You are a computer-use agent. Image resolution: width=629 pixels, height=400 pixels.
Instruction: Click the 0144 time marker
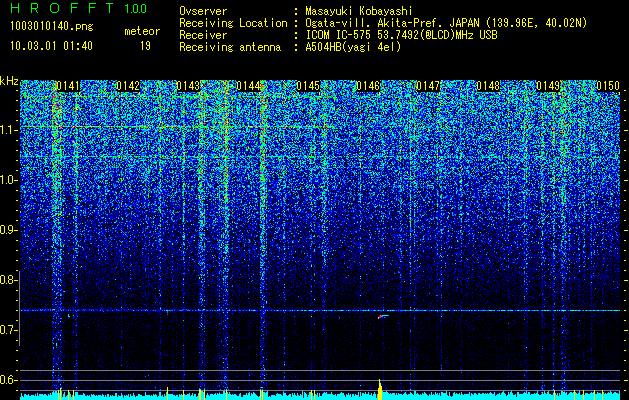pos(248,86)
